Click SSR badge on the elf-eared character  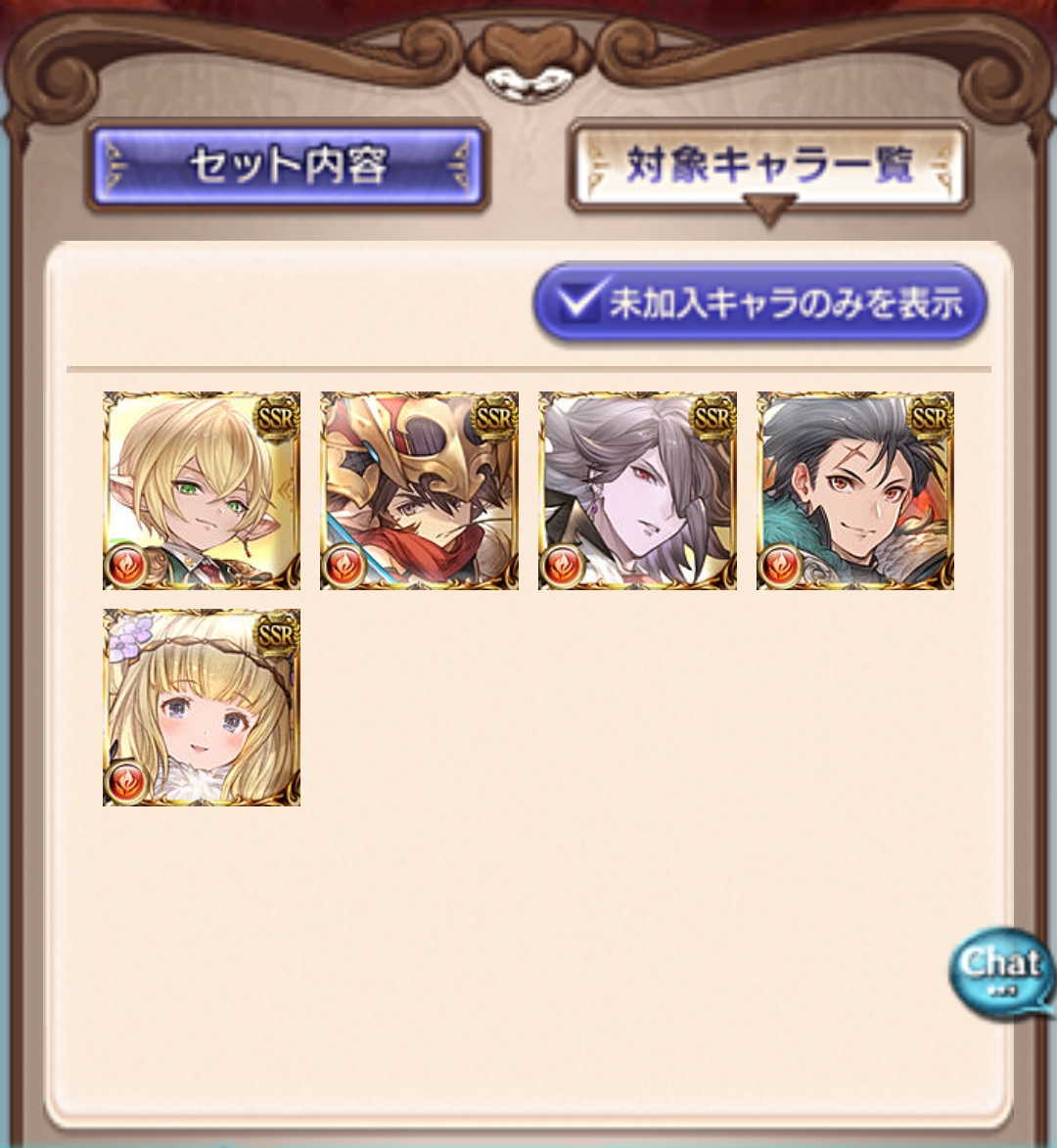click(276, 419)
